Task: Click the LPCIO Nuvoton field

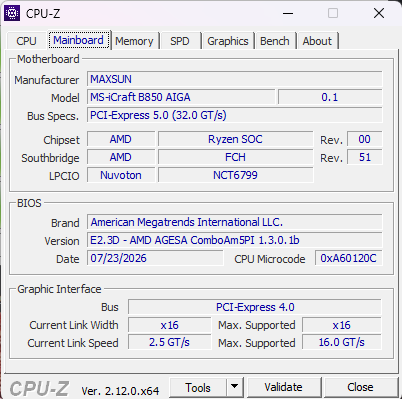Action: (121, 175)
